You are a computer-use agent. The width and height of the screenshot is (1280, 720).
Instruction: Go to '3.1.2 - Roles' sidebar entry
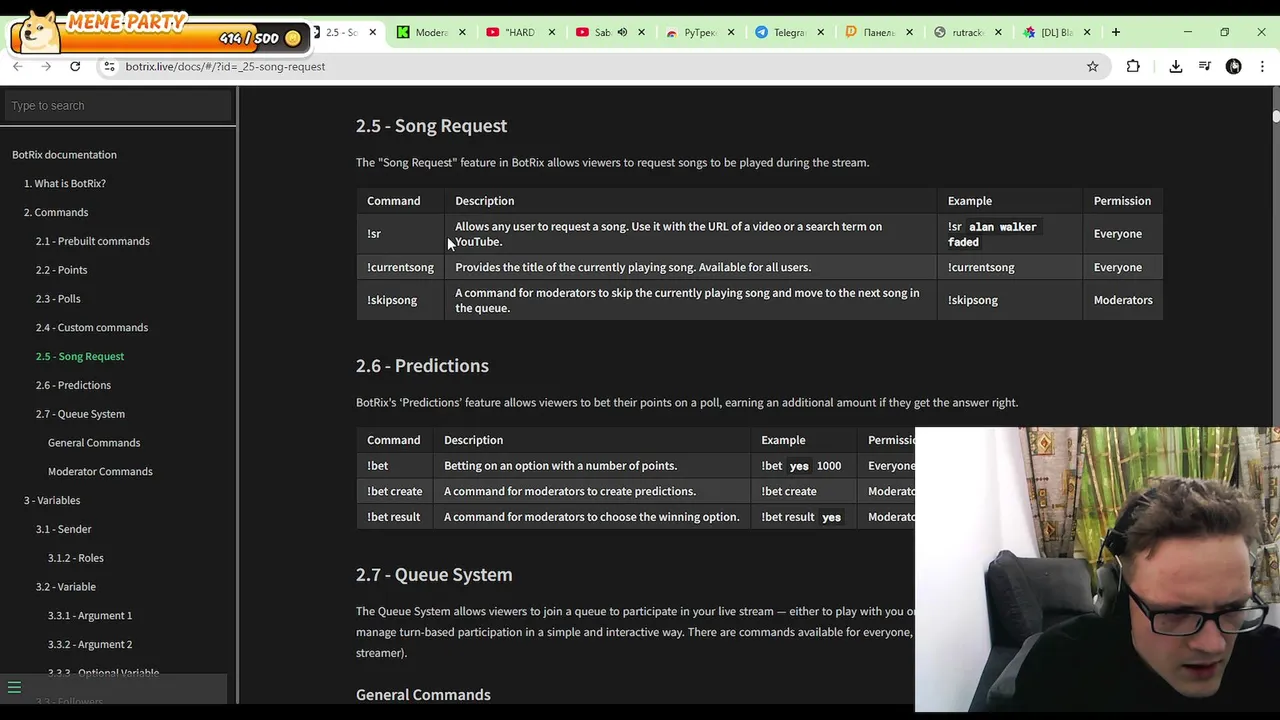tap(76, 558)
